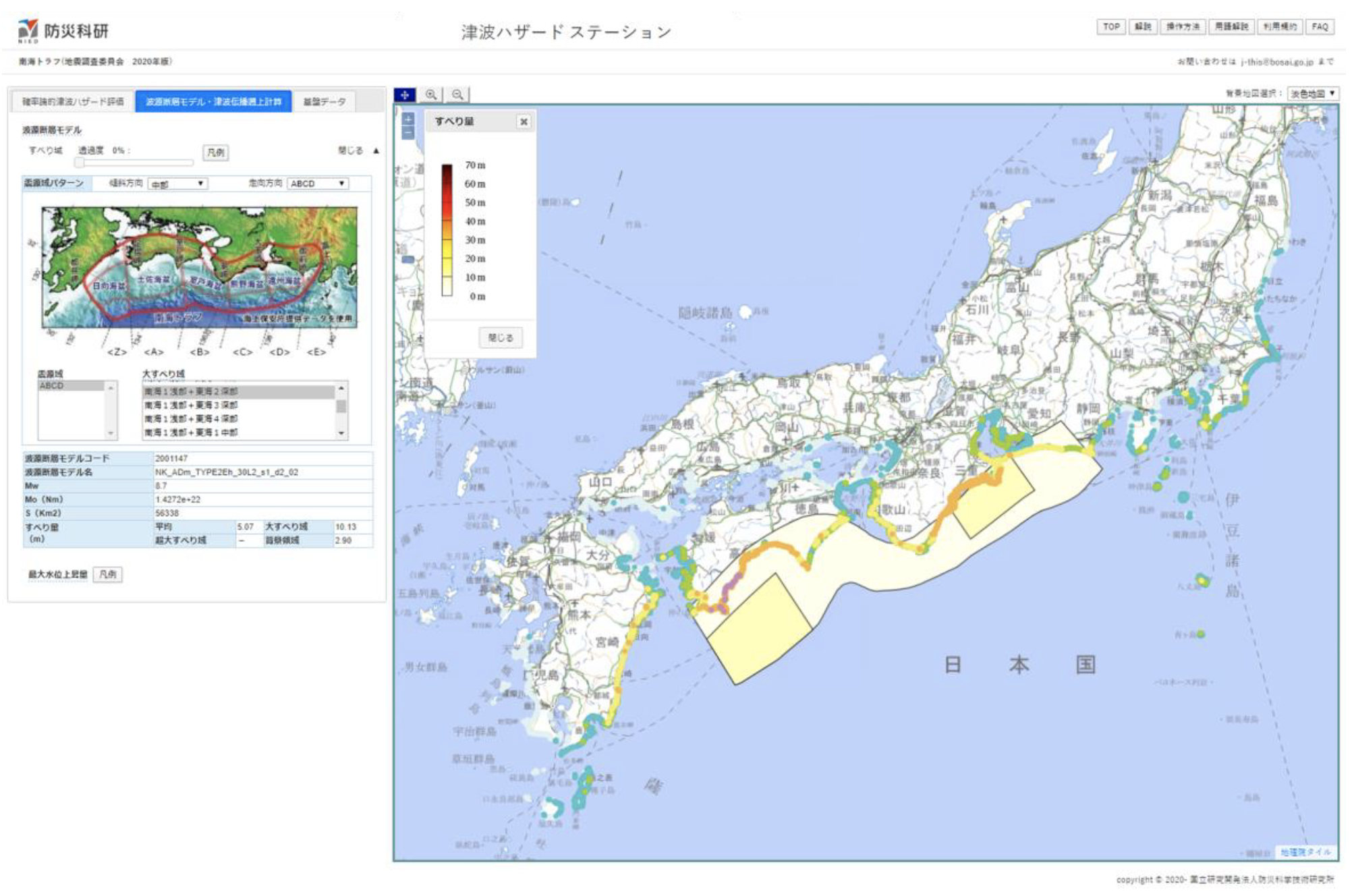Select 南海1浅部+東海3深部 in the list
Viewport: 1352px width, 896px height.
pos(191,405)
